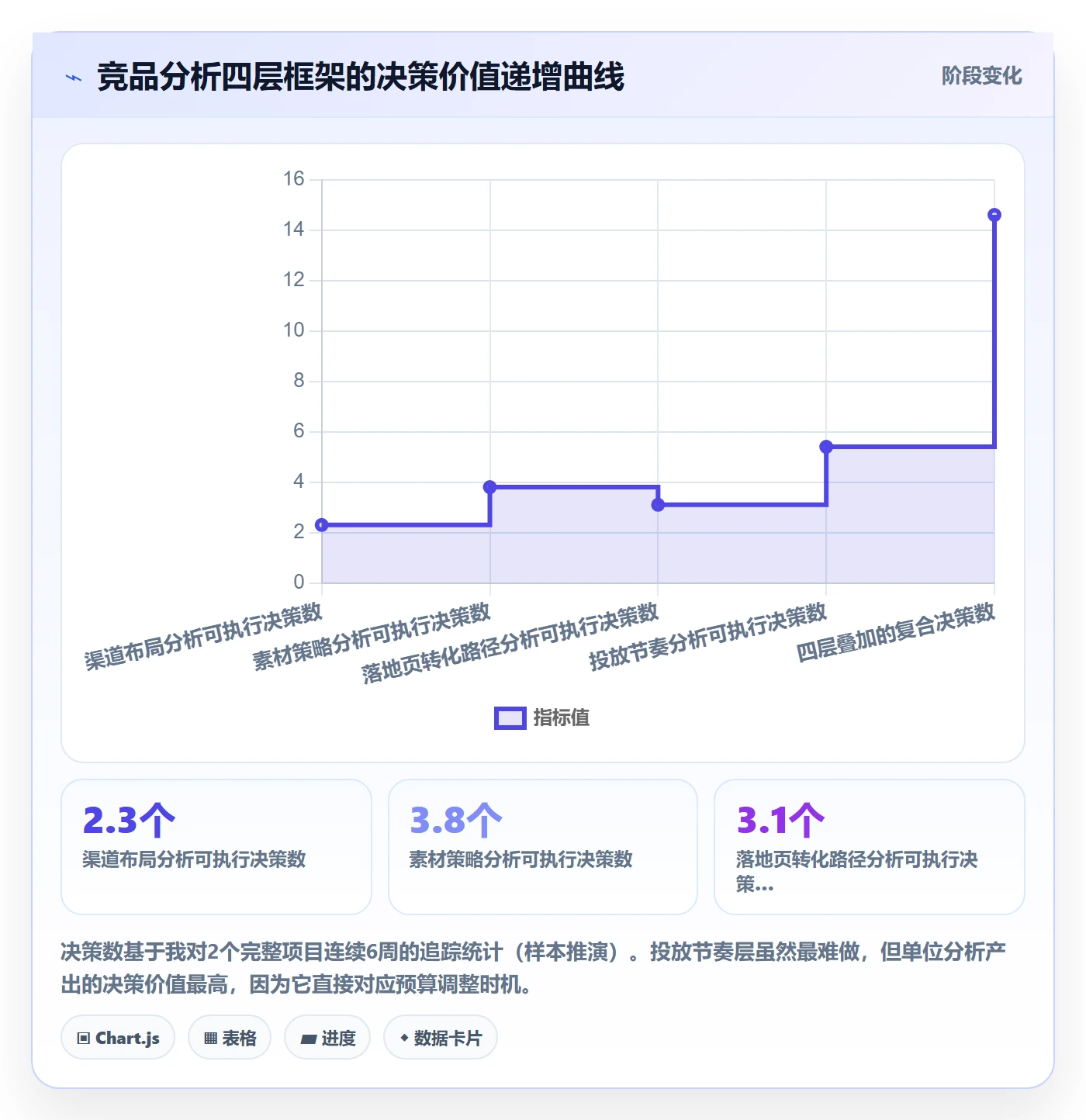Click the card caption 素材策略分析可执行决策数 under 3.8个
This screenshot has width=1086, height=1120.
coord(521,859)
